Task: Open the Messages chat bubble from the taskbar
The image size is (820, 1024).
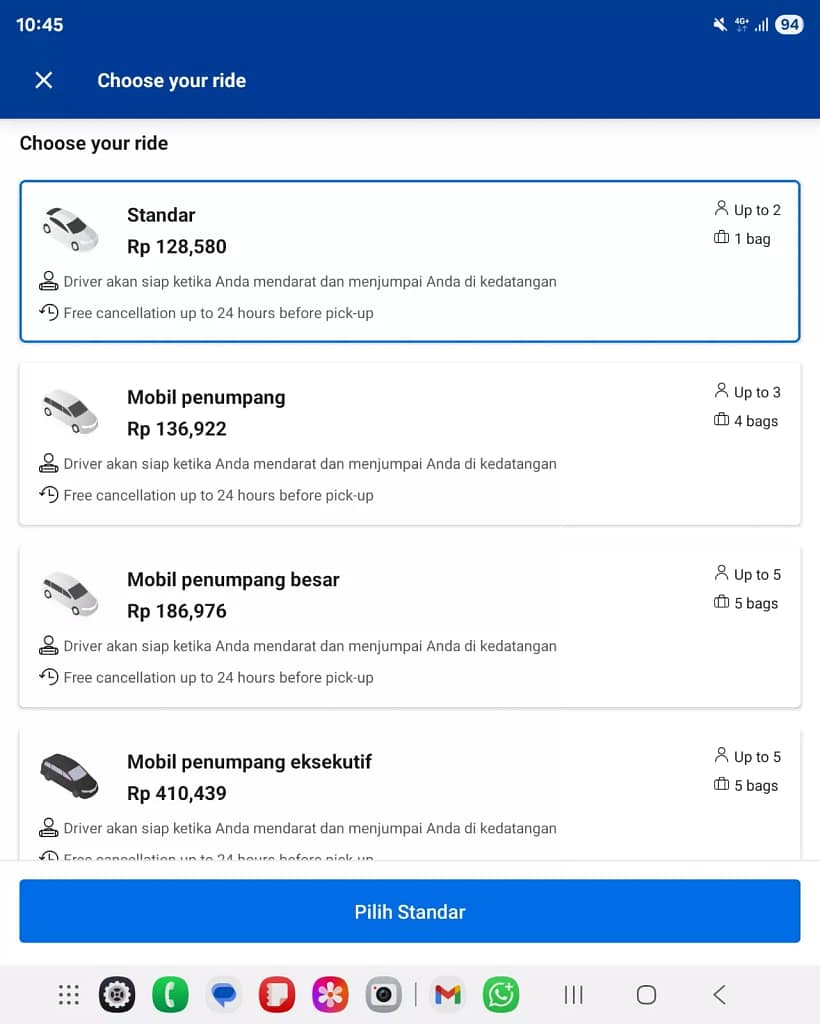Action: point(223,995)
